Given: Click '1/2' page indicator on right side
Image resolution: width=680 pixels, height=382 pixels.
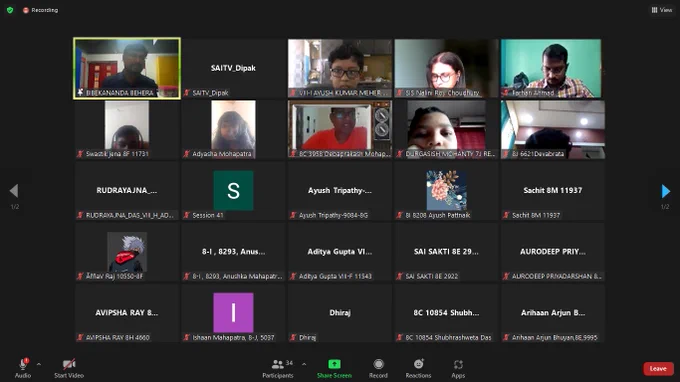Looking at the screenshot, I should pyautogui.click(x=665, y=207).
